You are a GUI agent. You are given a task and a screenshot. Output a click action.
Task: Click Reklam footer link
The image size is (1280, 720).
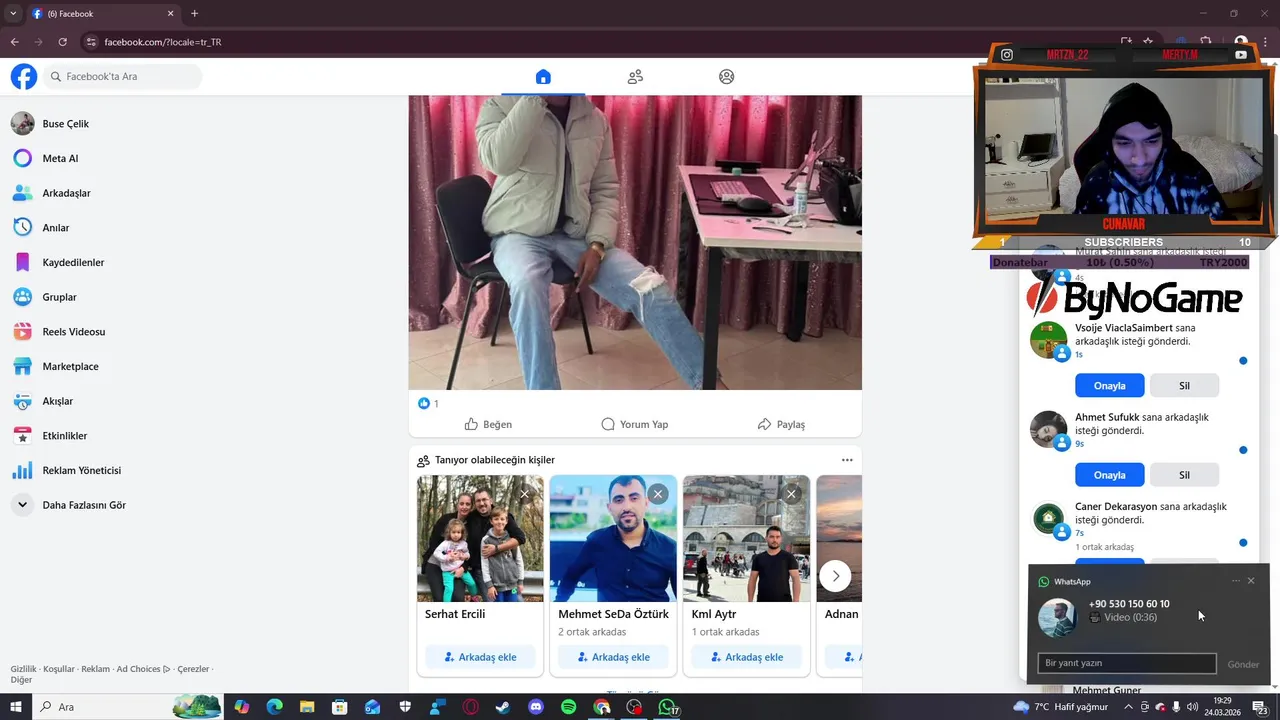(x=96, y=669)
